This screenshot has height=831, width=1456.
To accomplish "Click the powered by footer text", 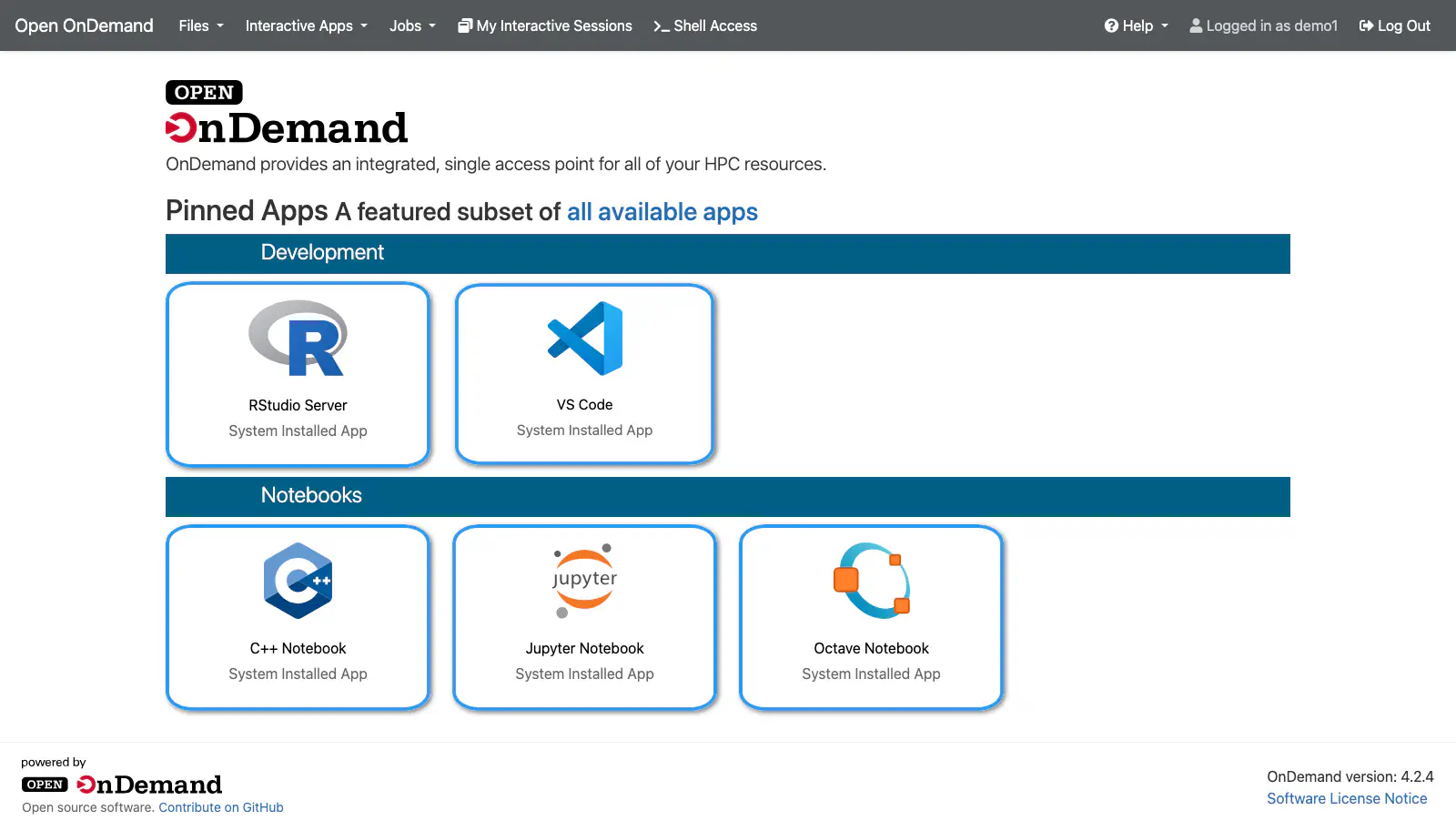I will click(54, 762).
